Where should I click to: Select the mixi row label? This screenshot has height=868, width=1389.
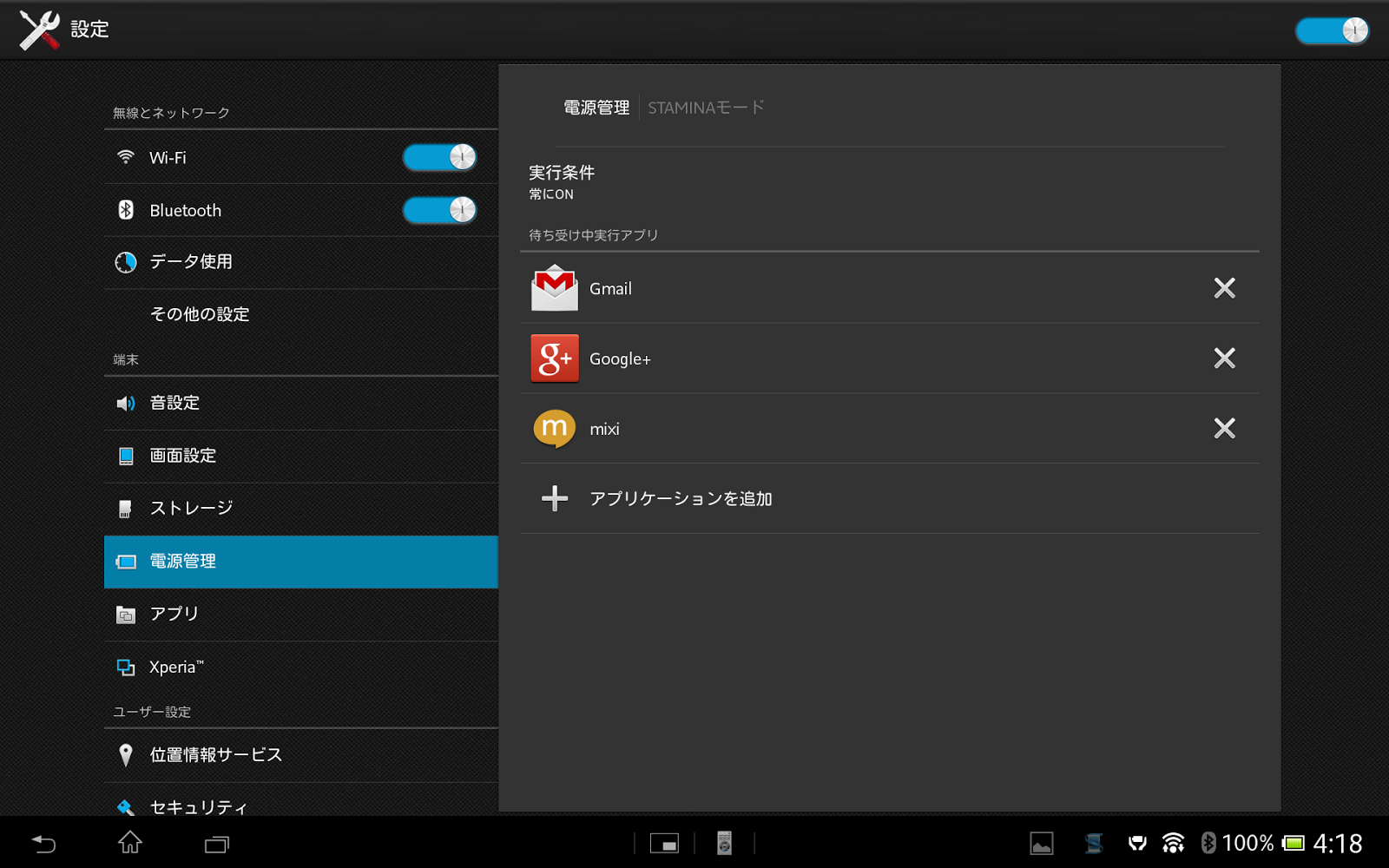point(604,429)
